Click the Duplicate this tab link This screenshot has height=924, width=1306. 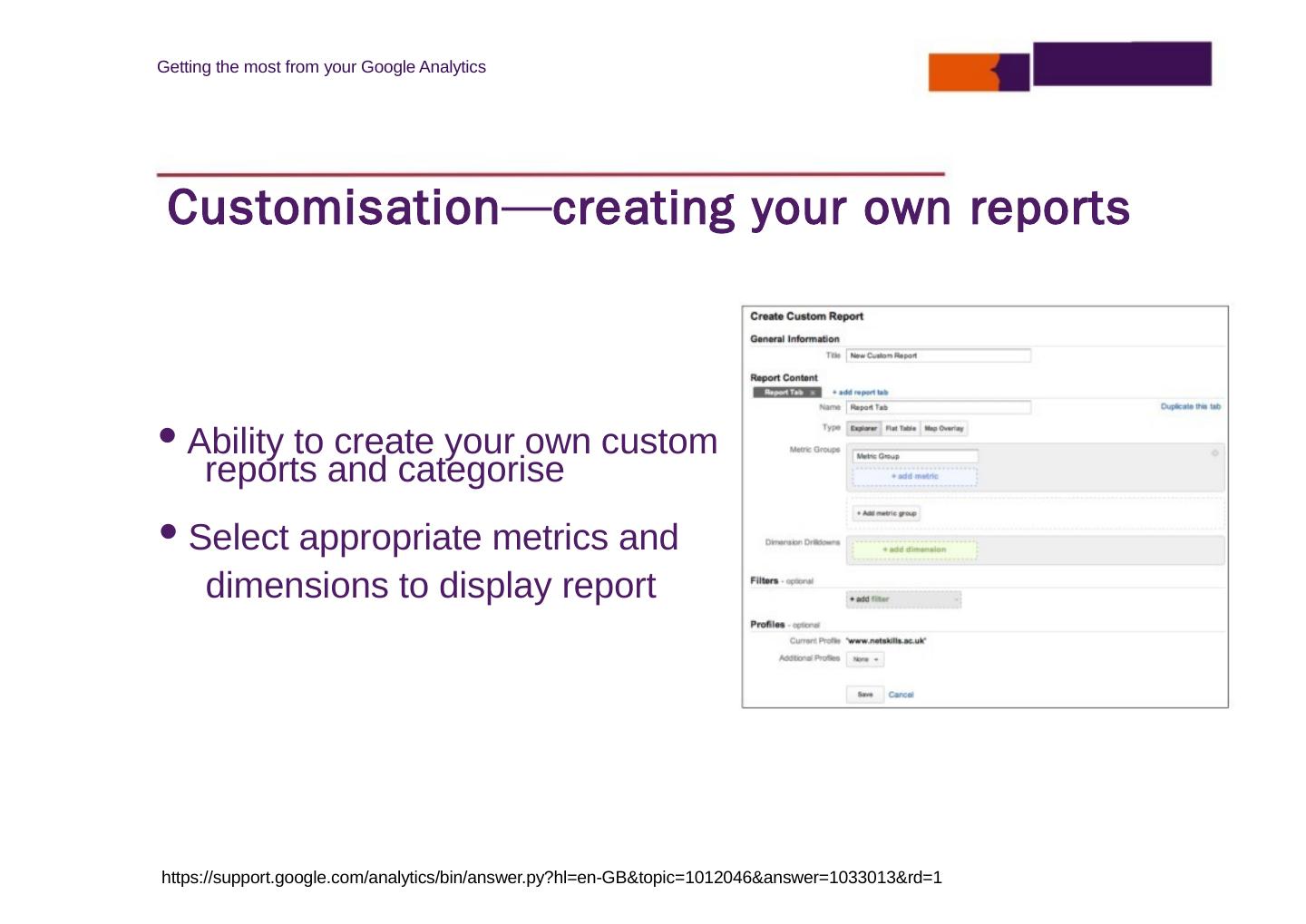coord(1190,406)
